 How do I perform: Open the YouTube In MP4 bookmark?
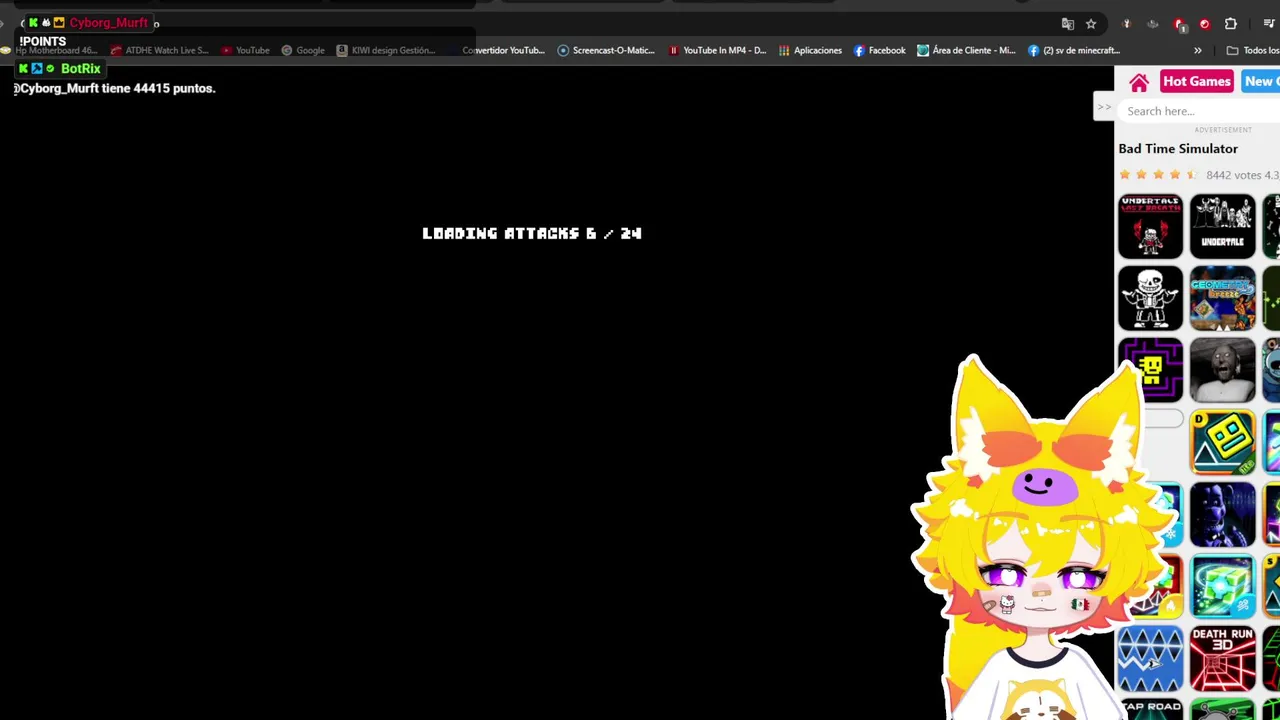pyautogui.click(x=717, y=50)
